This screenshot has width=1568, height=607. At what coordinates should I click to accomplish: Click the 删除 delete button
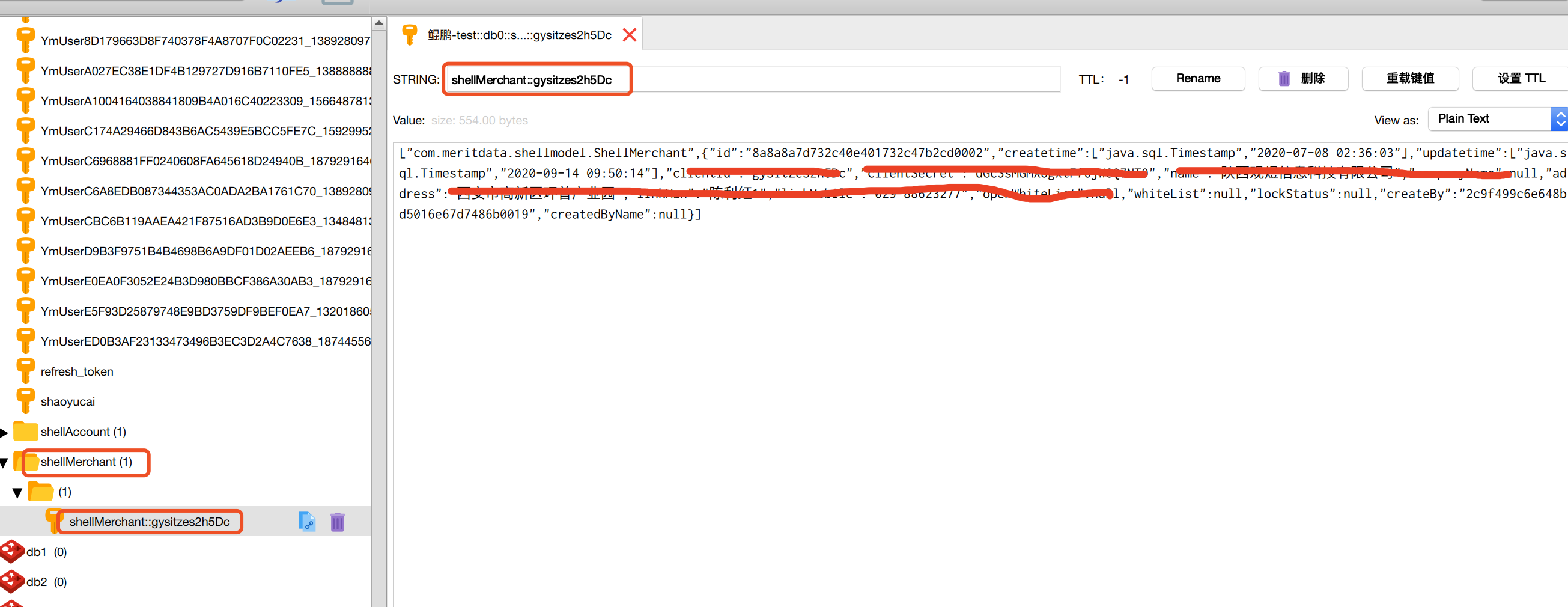(x=1302, y=79)
